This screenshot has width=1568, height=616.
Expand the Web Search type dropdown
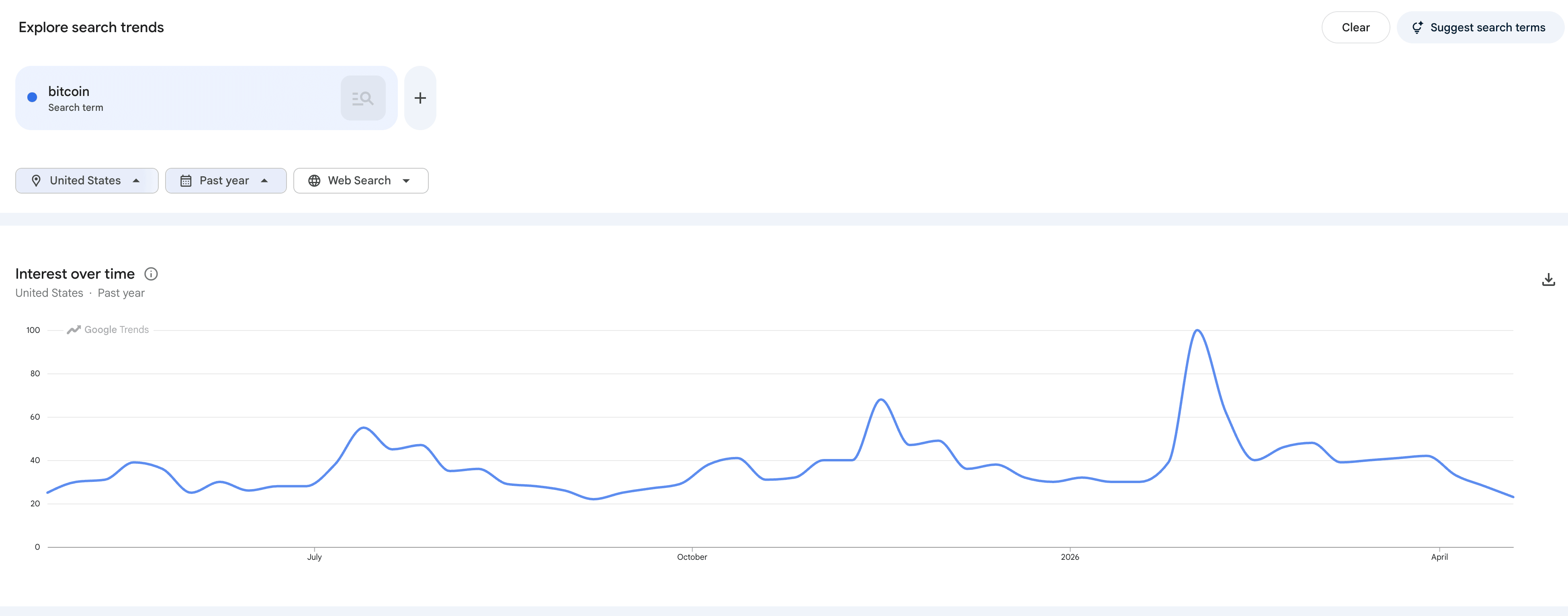pyautogui.click(x=361, y=181)
